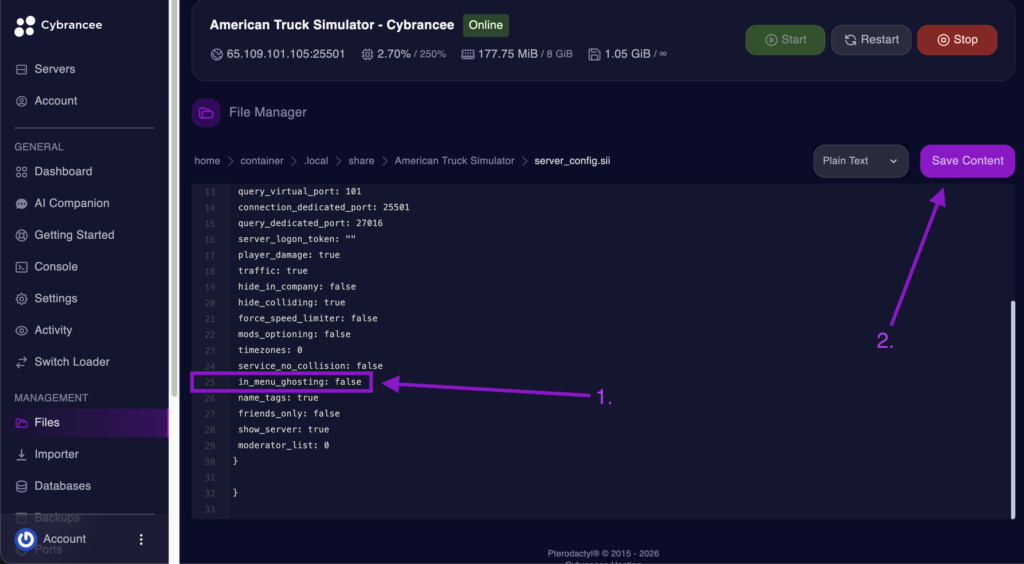This screenshot has height=564, width=1024.
Task: Open the Plain Text language dropdown
Action: click(x=861, y=161)
